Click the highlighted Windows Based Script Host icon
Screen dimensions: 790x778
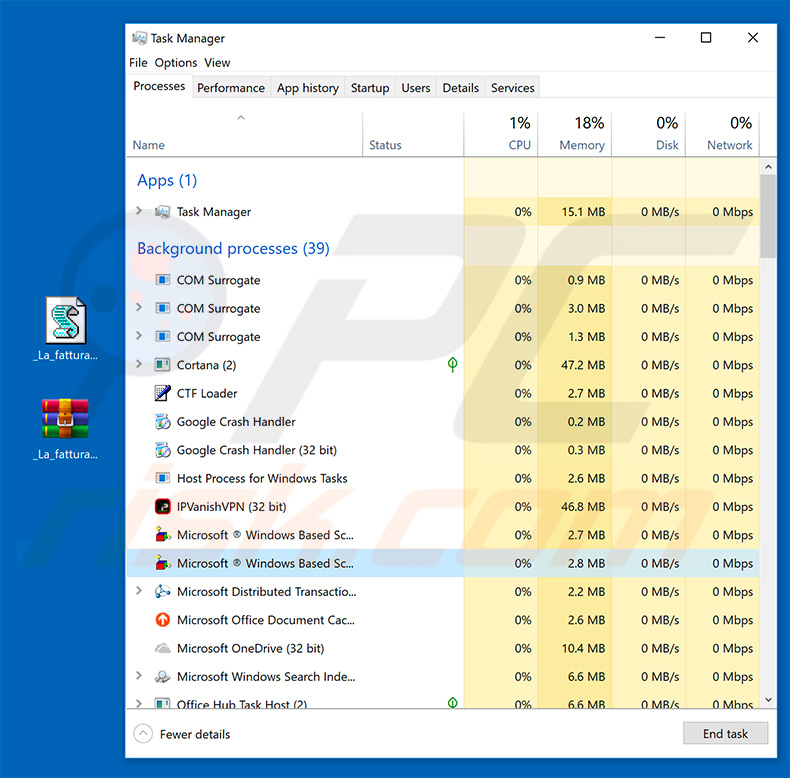(x=162, y=563)
